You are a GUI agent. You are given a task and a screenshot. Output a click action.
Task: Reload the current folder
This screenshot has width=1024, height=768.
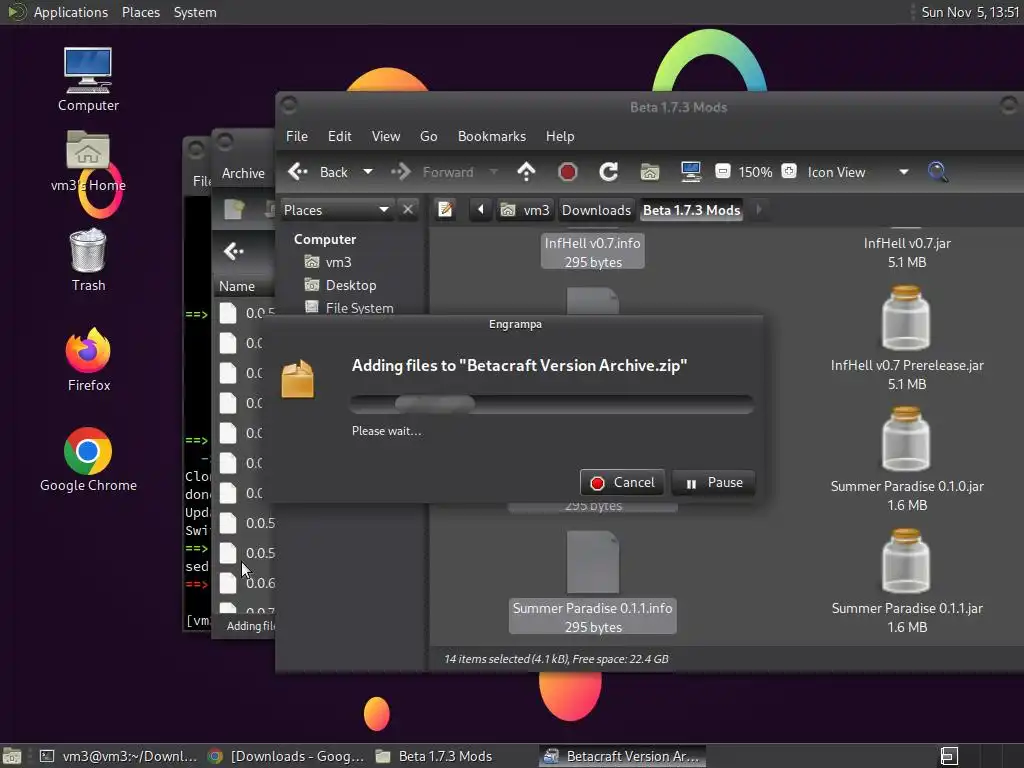click(x=609, y=172)
